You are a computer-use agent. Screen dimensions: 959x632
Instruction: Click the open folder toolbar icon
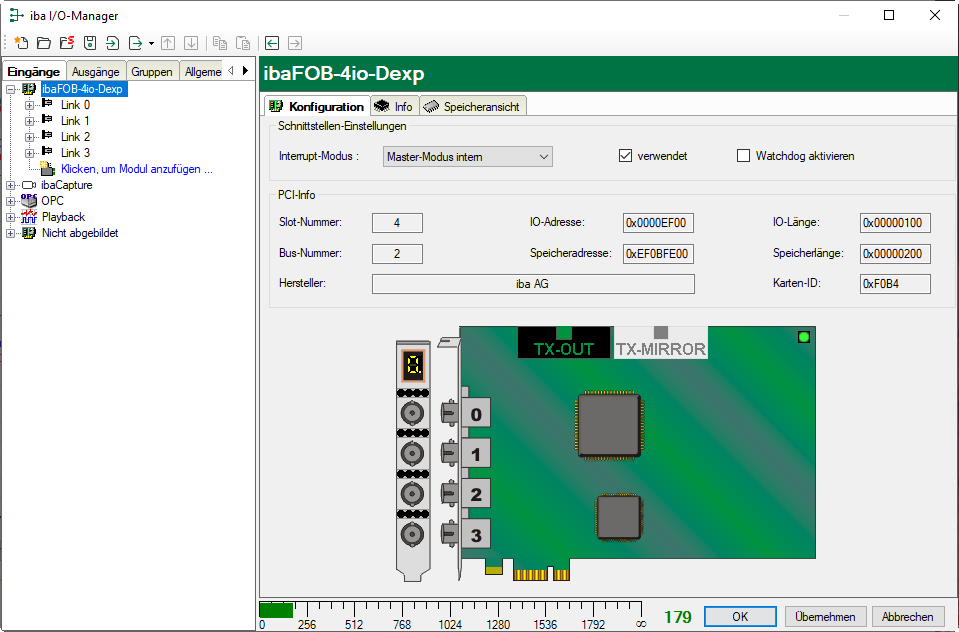(43, 43)
